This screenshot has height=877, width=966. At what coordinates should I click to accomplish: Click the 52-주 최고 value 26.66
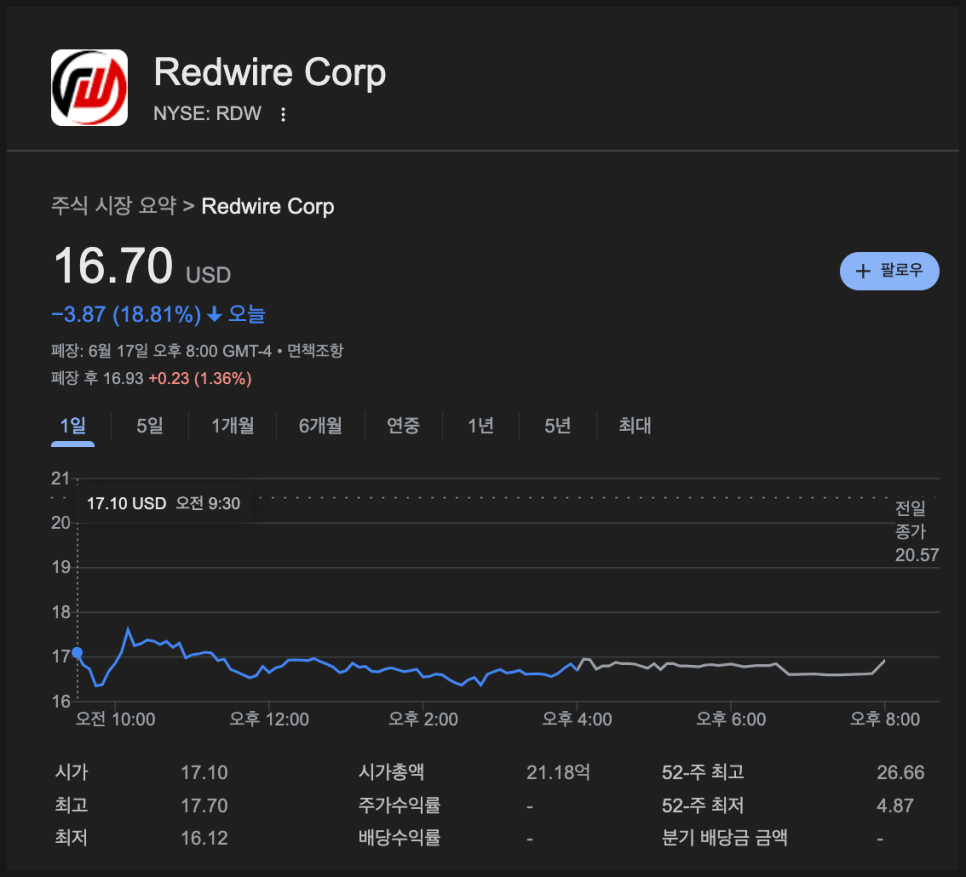pos(900,772)
